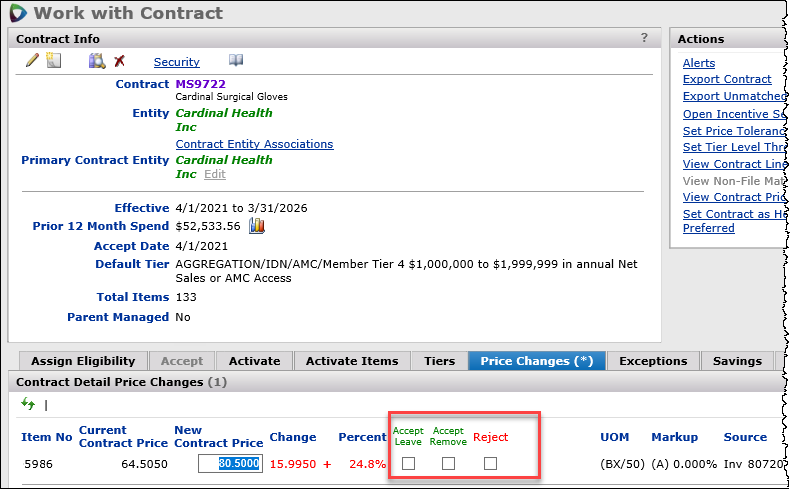
Task: Click the View Non-File Mat action text
Action: (734, 181)
